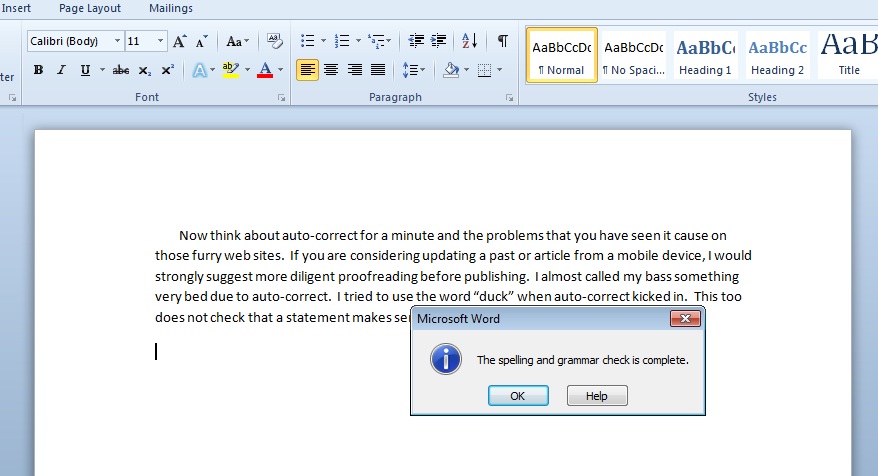Click the Decrease Indent icon
Viewport: 878px width, 476px height.
[415, 41]
